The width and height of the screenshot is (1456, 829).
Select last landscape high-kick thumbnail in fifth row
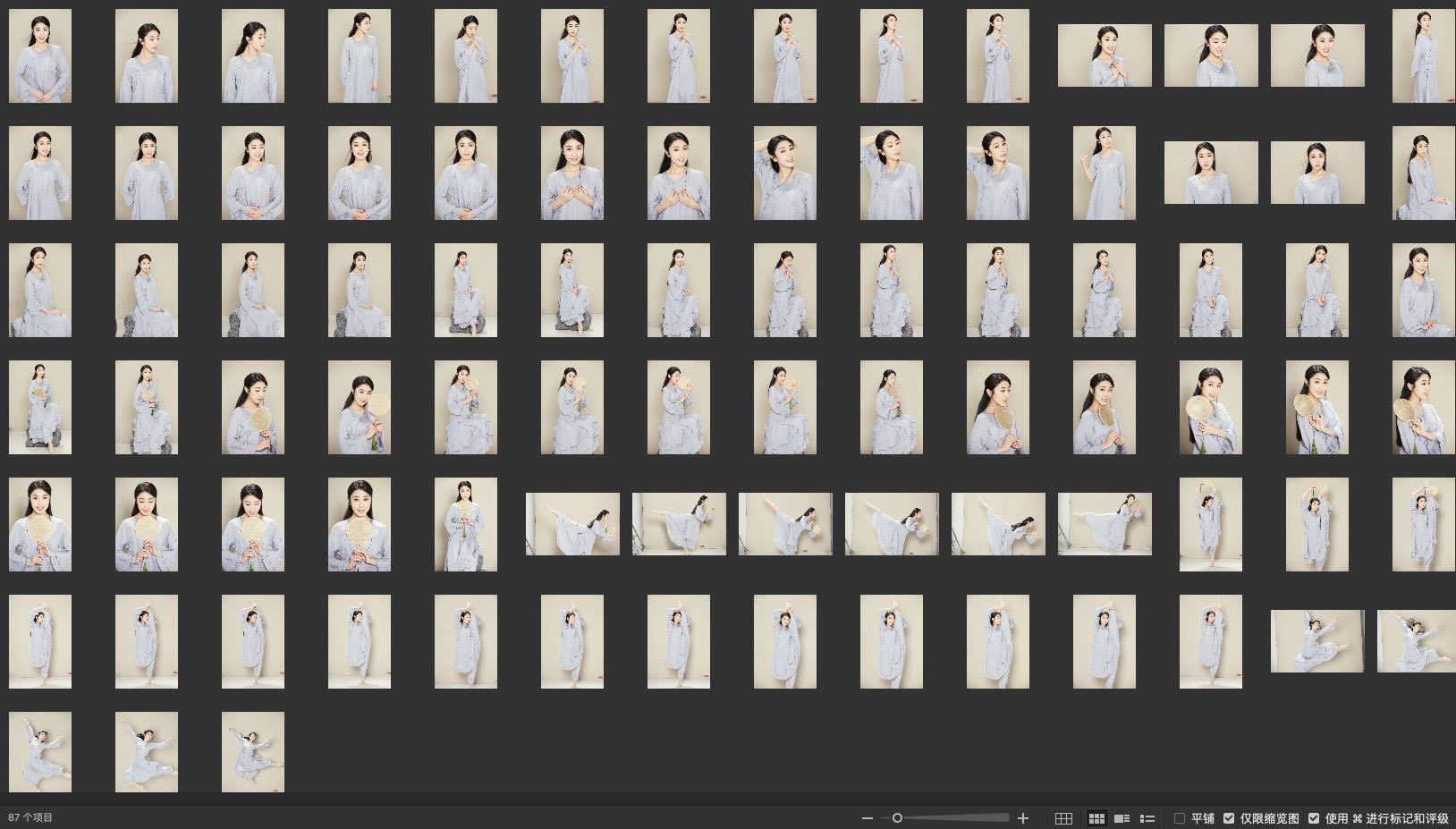click(1105, 524)
